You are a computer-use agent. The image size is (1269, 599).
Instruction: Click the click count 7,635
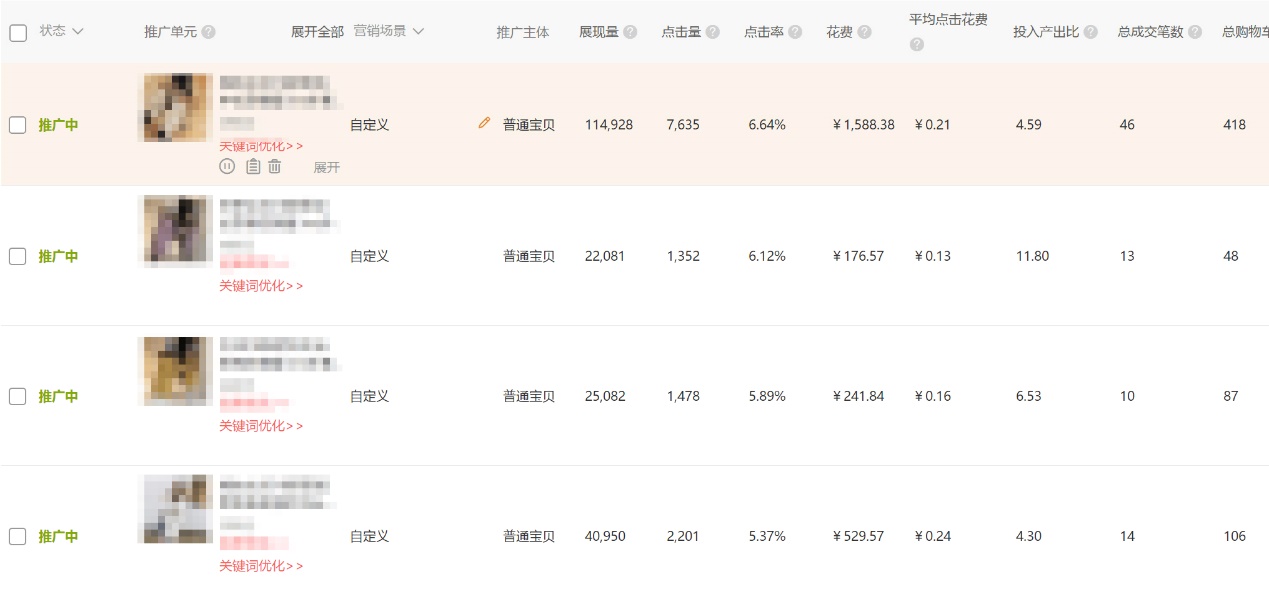683,125
